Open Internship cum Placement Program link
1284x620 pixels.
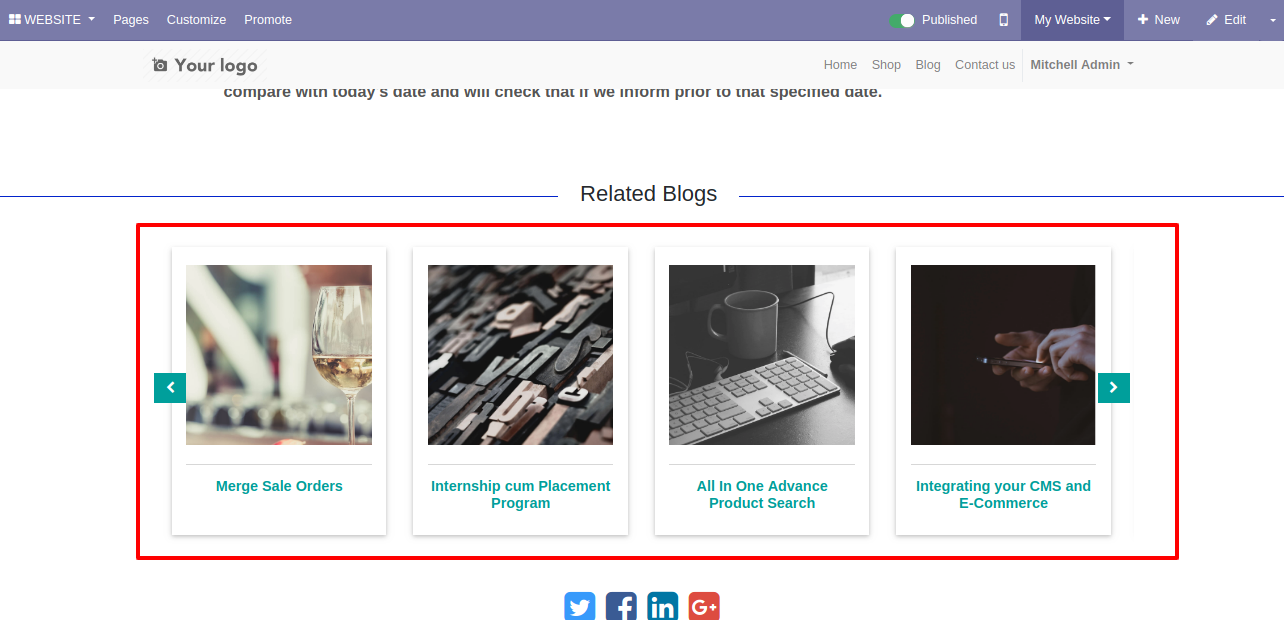(x=520, y=494)
